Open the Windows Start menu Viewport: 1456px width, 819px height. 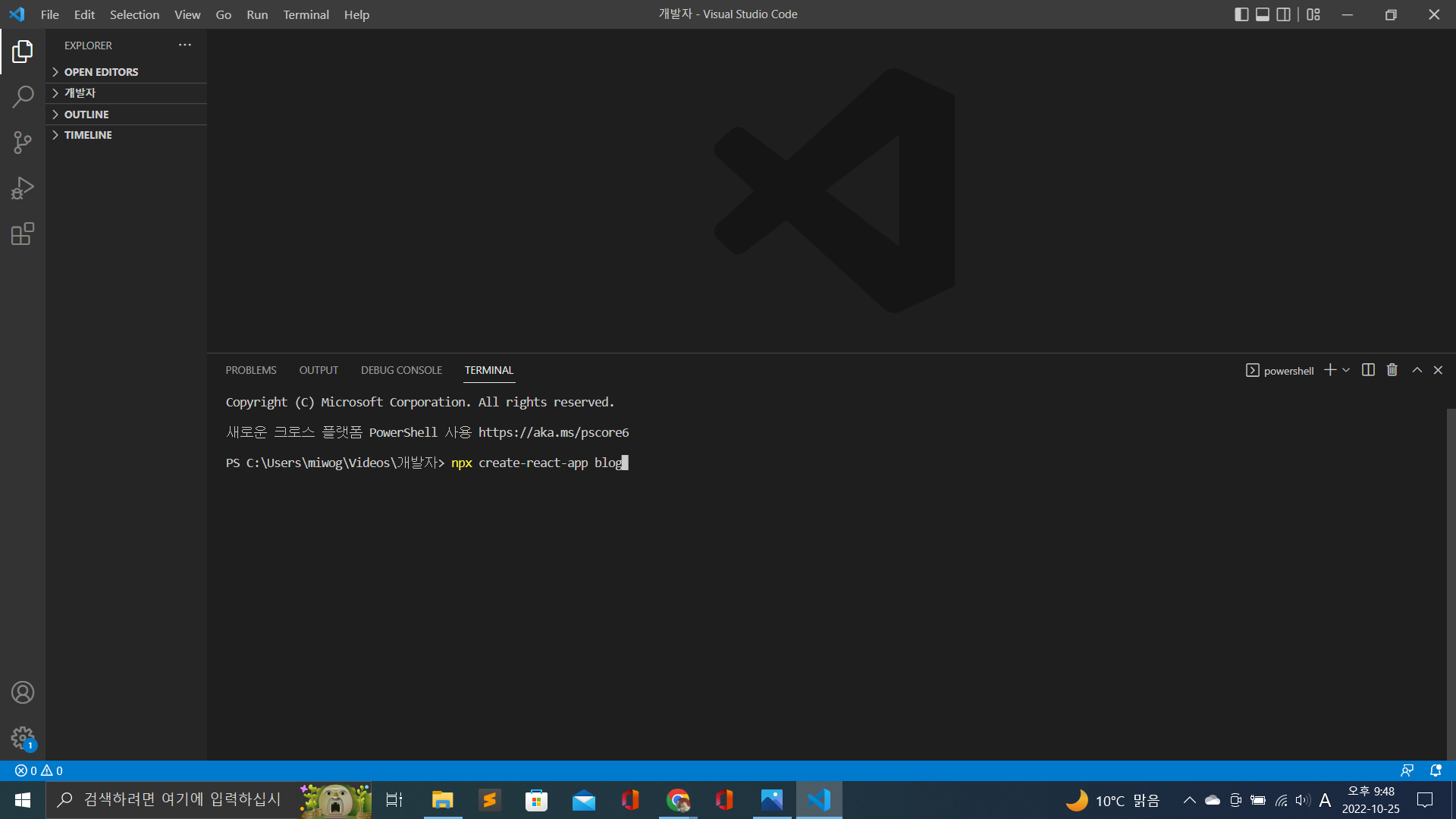23,800
